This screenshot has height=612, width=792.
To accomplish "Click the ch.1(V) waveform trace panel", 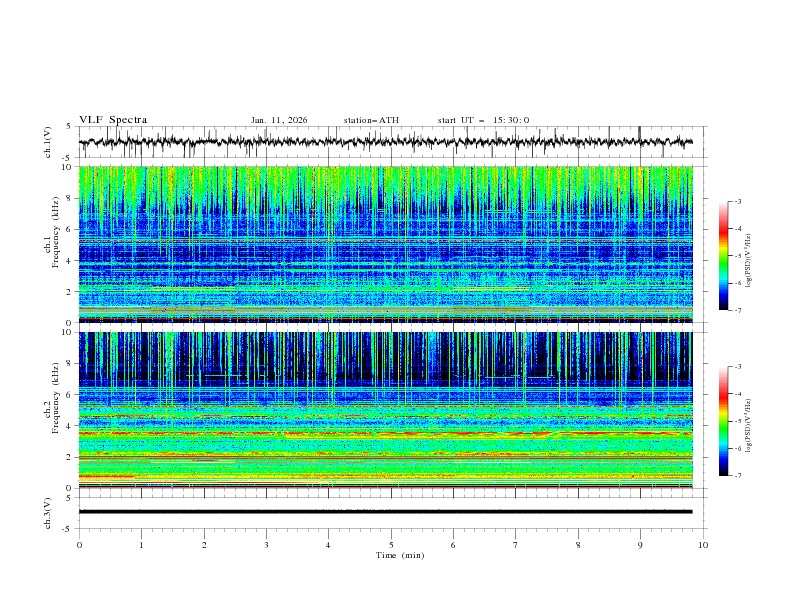I will coord(385,142).
